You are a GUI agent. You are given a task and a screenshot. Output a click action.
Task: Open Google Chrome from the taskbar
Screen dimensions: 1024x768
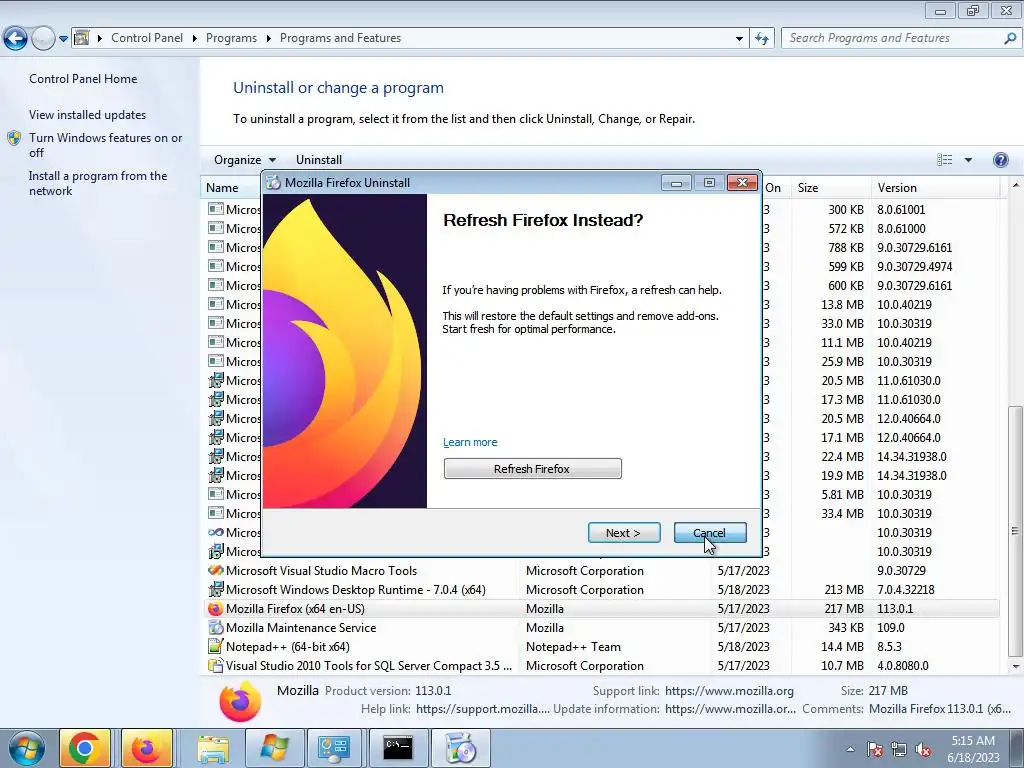click(84, 748)
